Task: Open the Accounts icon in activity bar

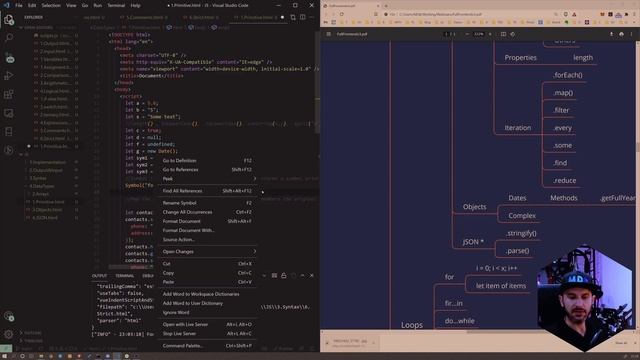Action: click(x=9, y=316)
